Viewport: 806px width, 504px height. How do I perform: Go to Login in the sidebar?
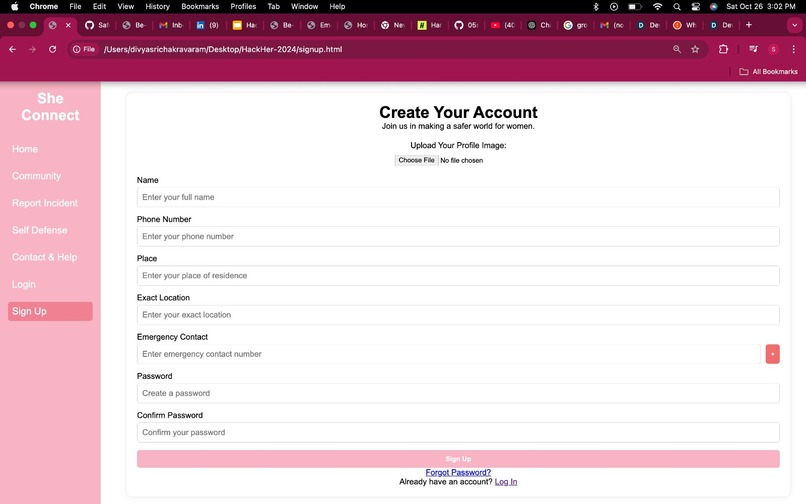tap(24, 284)
